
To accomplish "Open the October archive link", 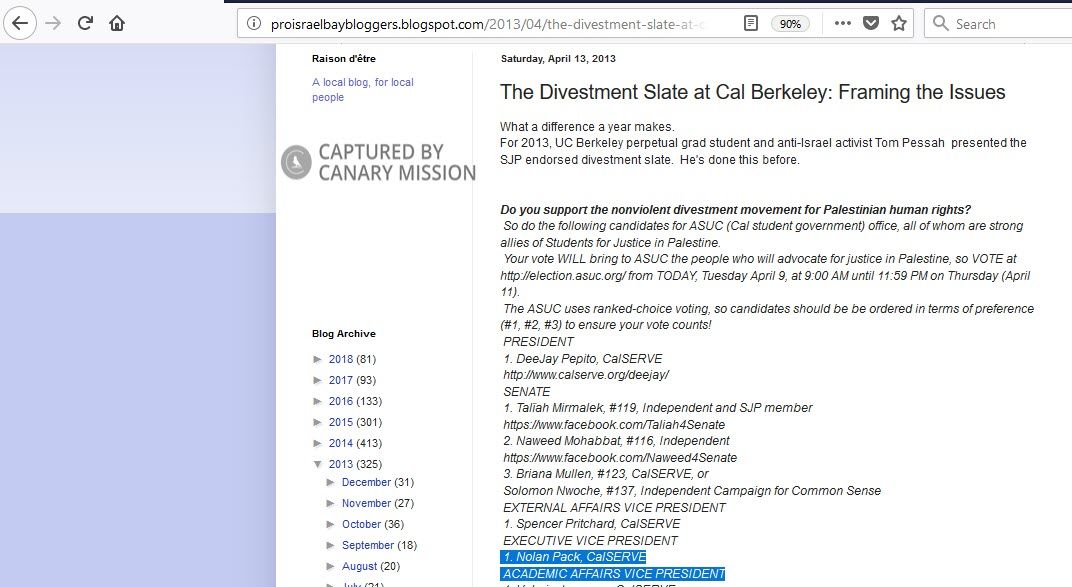I will [x=361, y=524].
